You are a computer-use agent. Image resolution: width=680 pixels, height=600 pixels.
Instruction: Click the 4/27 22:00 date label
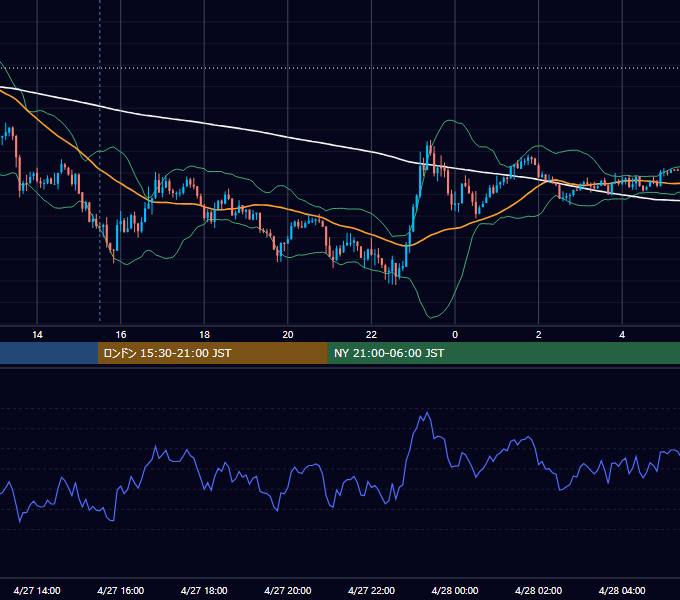click(x=371, y=590)
